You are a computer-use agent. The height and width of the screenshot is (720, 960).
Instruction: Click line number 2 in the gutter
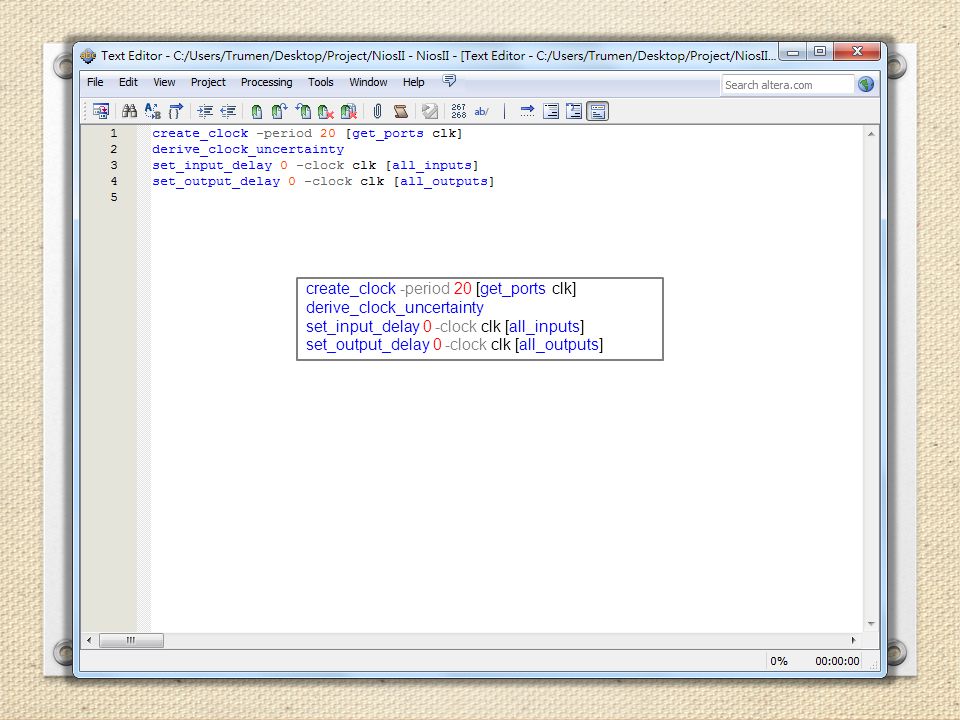[114, 149]
